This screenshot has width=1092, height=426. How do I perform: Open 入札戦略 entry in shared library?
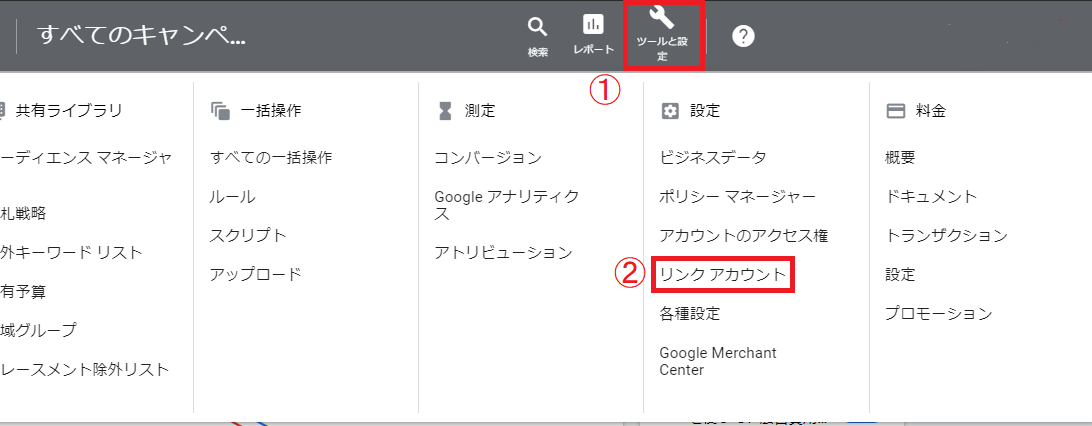click(x=24, y=214)
